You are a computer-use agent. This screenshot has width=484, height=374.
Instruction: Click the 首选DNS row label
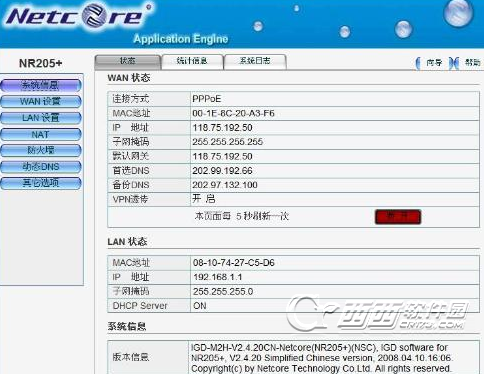[x=131, y=171]
